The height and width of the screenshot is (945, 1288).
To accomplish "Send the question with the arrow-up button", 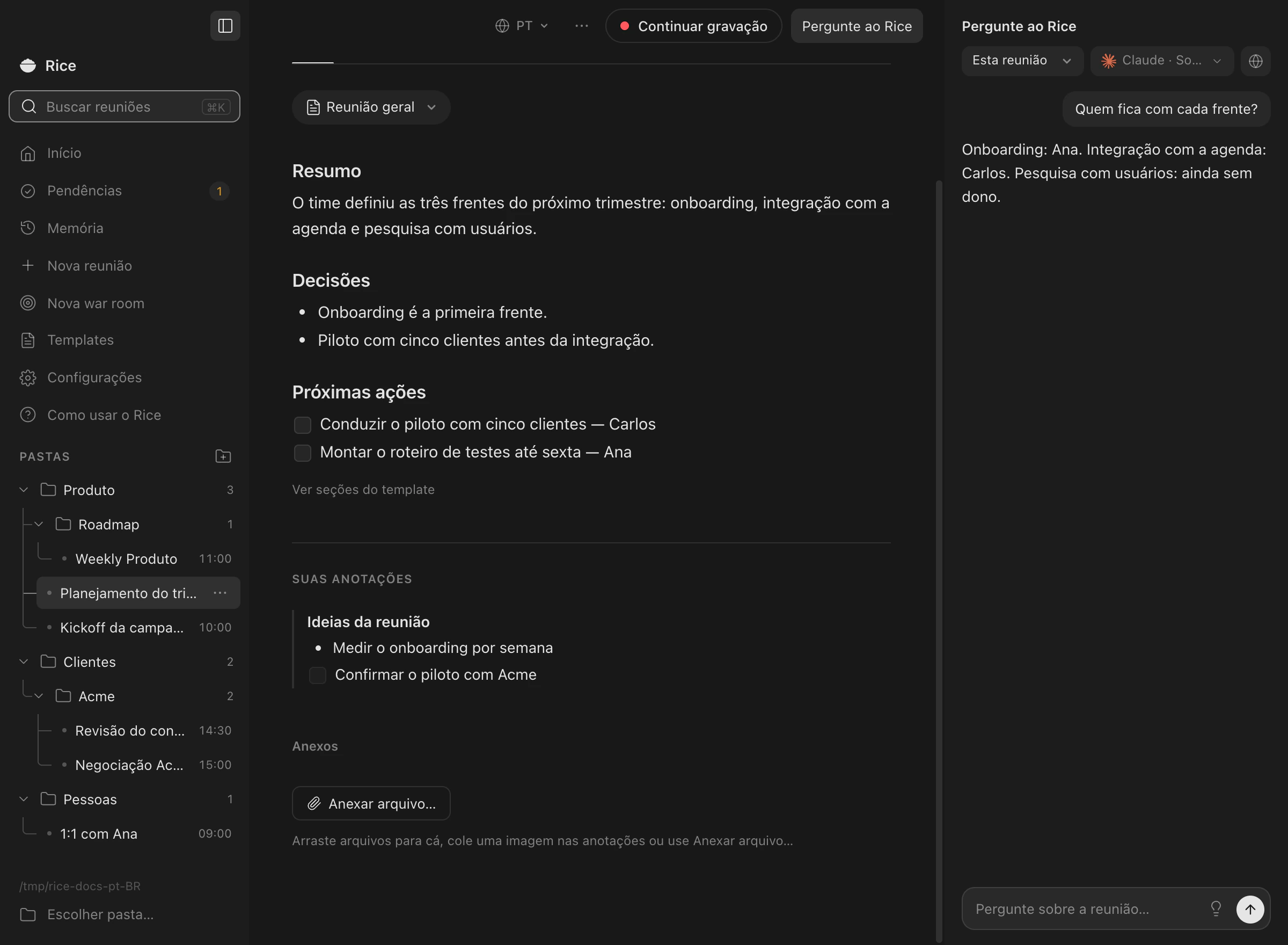I will coord(1250,908).
